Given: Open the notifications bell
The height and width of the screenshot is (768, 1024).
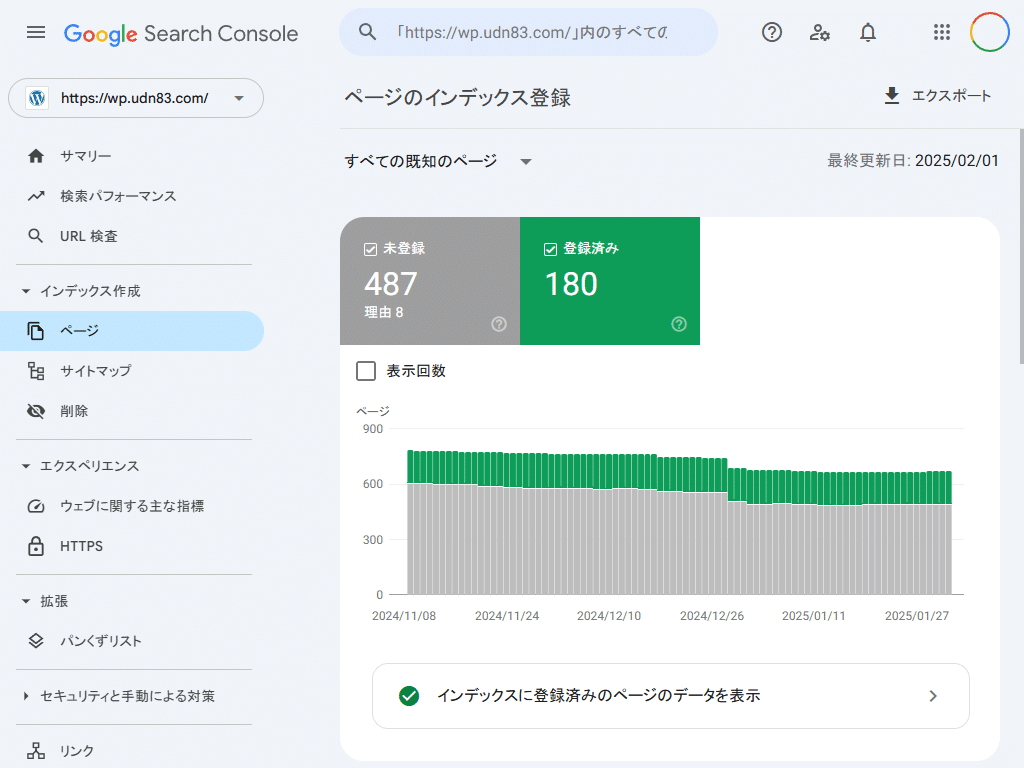Looking at the screenshot, I should 868,32.
